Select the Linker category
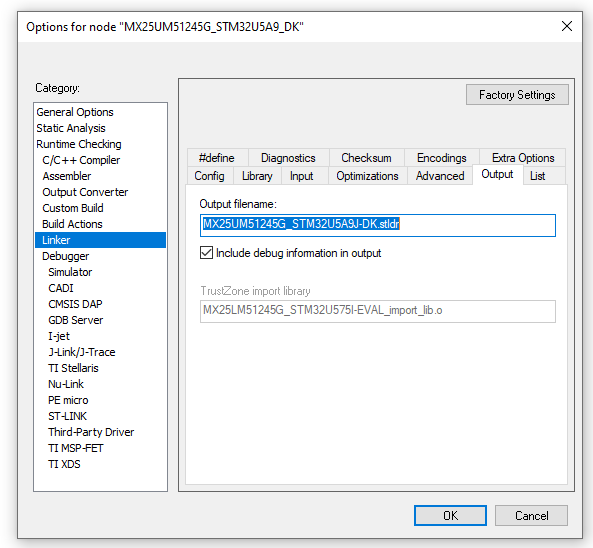The width and height of the screenshot is (593, 548). (x=100, y=240)
